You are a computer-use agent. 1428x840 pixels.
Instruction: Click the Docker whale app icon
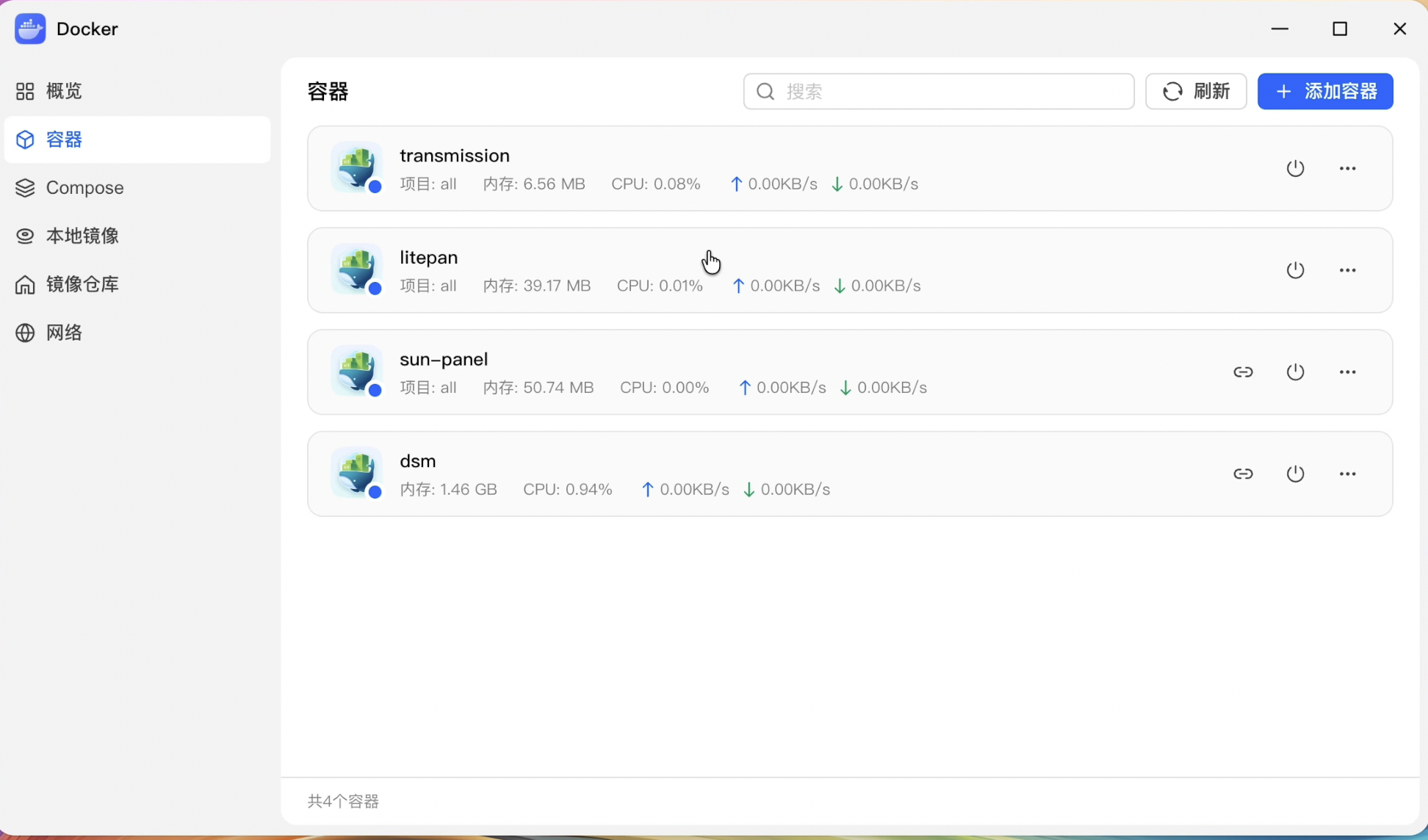pos(30,29)
